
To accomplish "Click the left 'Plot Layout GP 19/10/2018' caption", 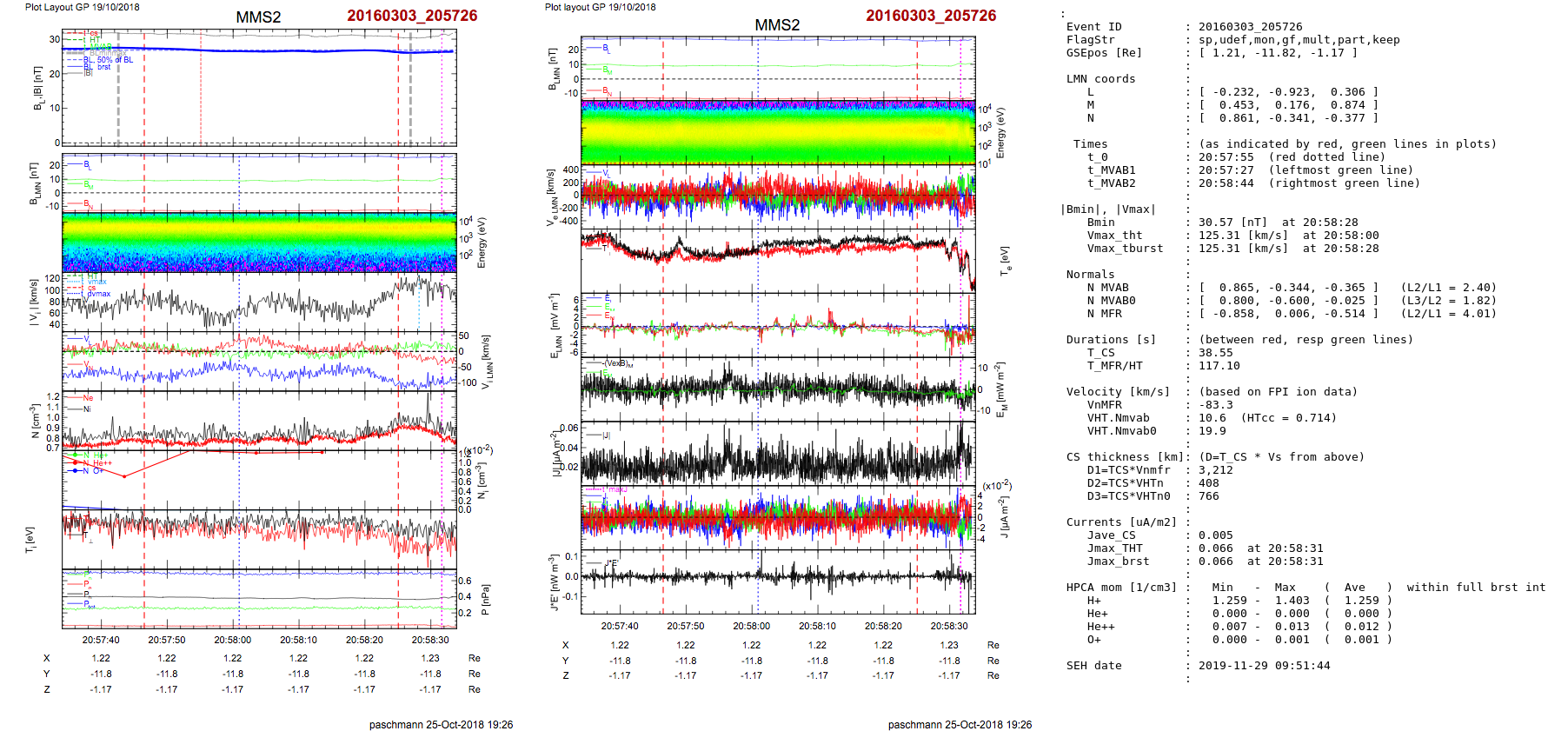I will [x=82, y=7].
